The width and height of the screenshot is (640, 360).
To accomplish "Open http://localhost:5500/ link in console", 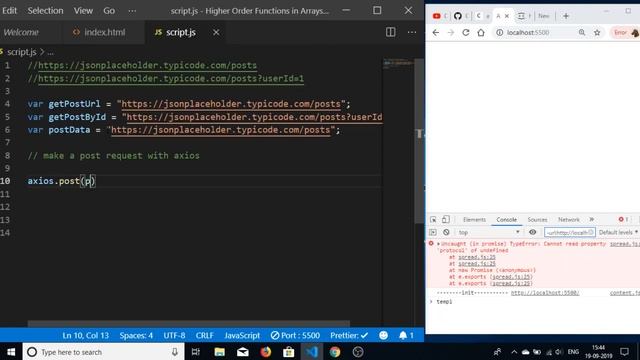I will pos(545,293).
